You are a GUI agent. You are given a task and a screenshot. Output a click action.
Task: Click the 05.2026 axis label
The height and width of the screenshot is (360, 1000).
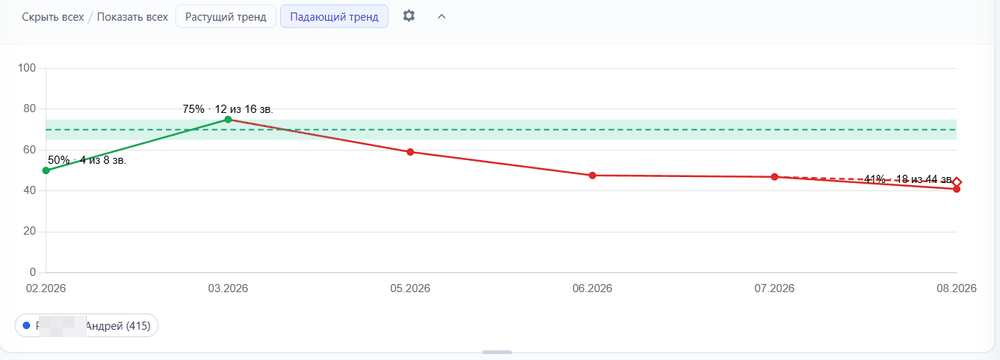[410, 289]
